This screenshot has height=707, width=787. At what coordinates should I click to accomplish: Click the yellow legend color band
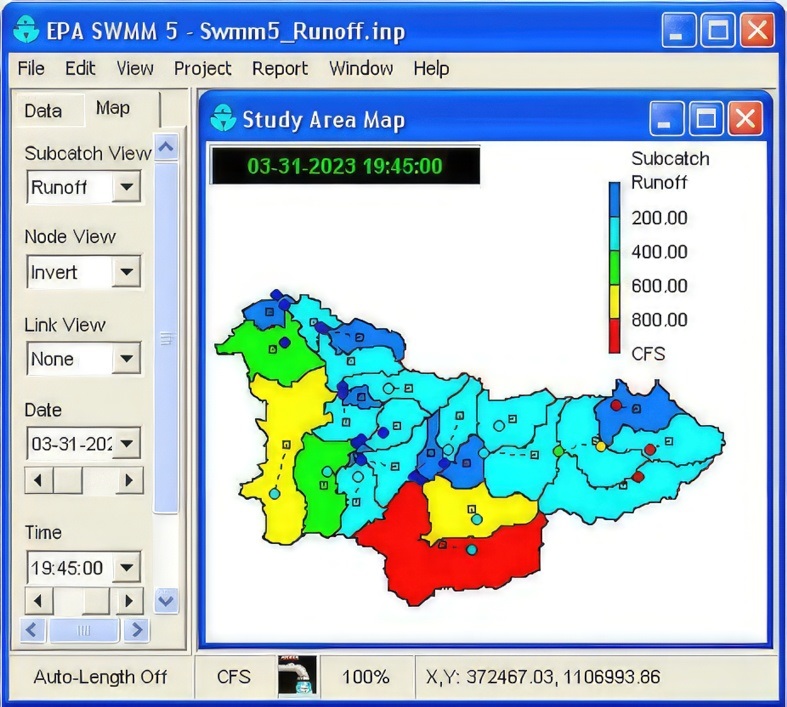[x=614, y=302]
